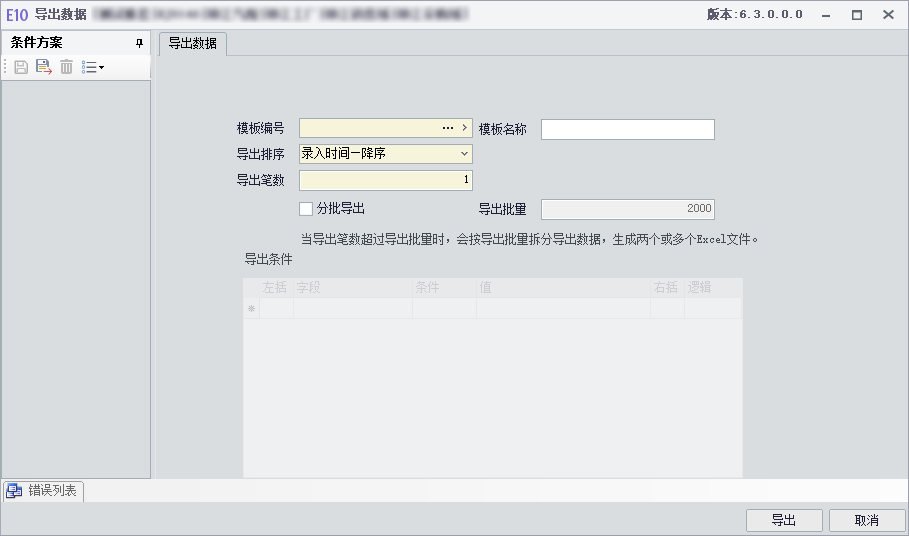Click the 导出批量 field showing 2000

pos(628,209)
